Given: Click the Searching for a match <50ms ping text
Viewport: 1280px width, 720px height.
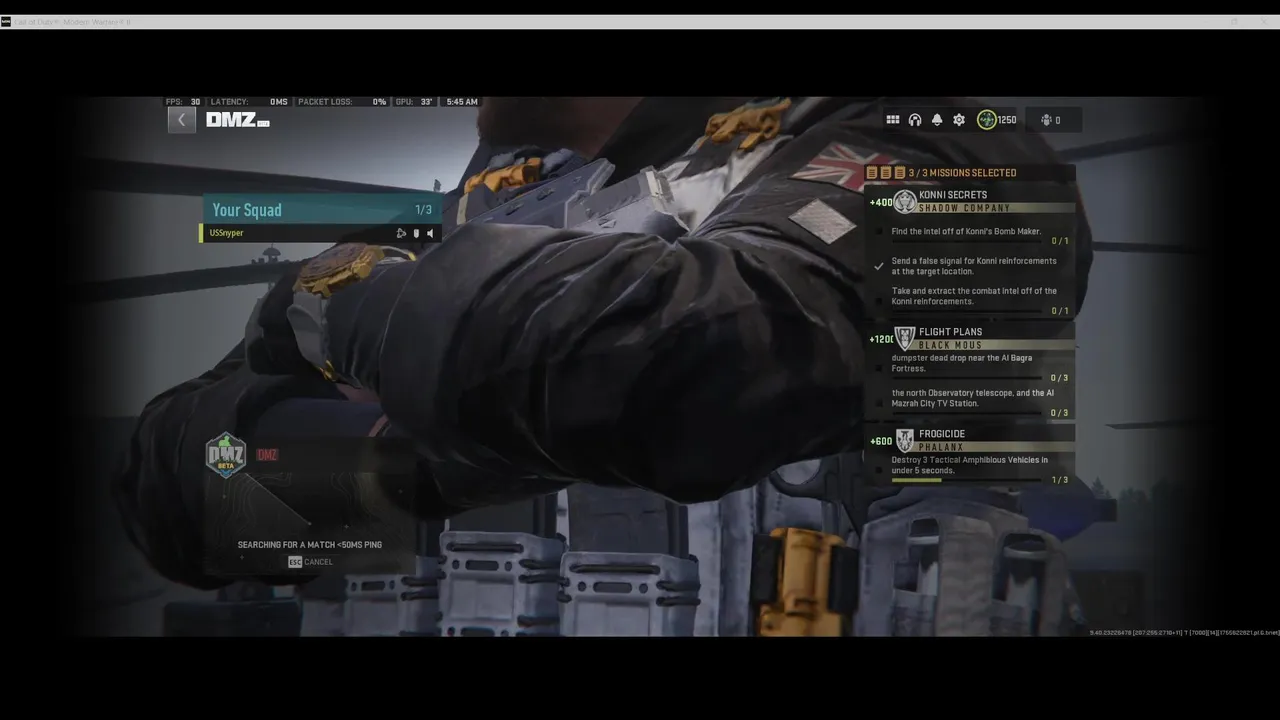Looking at the screenshot, I should click(x=310, y=545).
